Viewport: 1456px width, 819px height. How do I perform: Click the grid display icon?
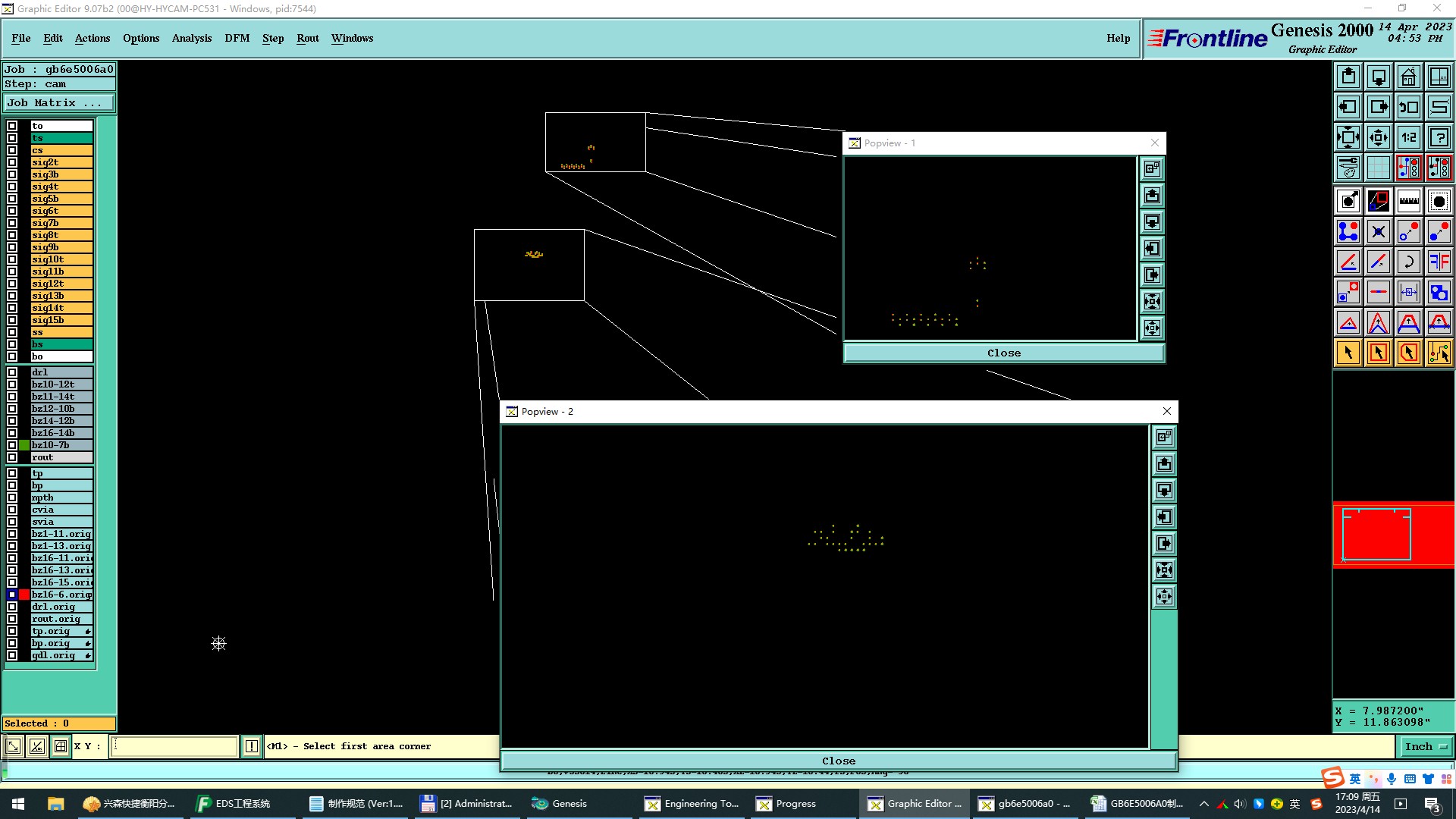(x=1378, y=168)
